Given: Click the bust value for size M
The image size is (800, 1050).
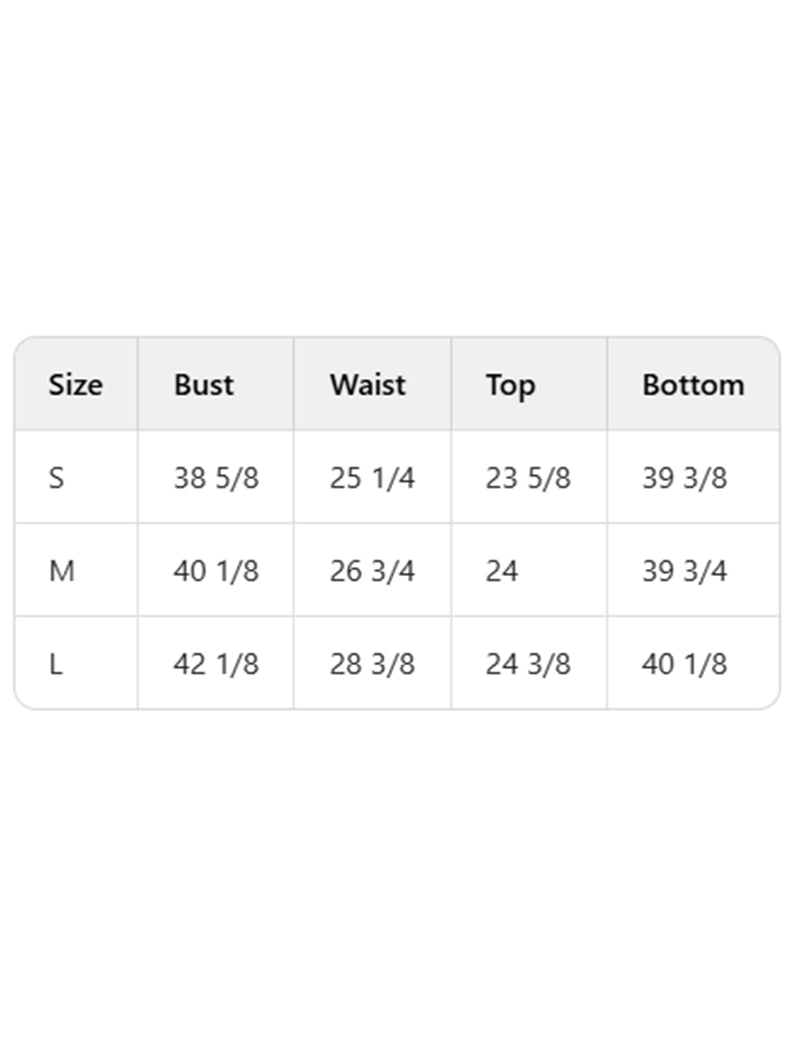Looking at the screenshot, I should (x=216, y=571).
